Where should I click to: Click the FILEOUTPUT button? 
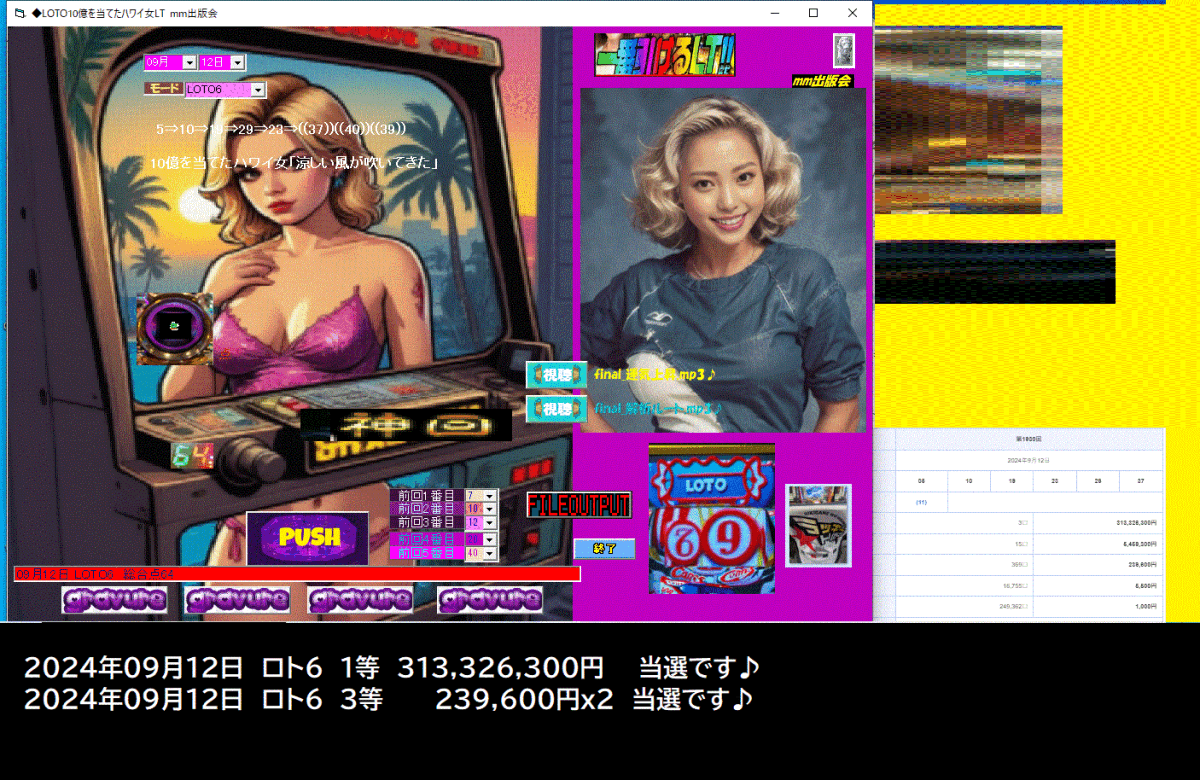(579, 505)
